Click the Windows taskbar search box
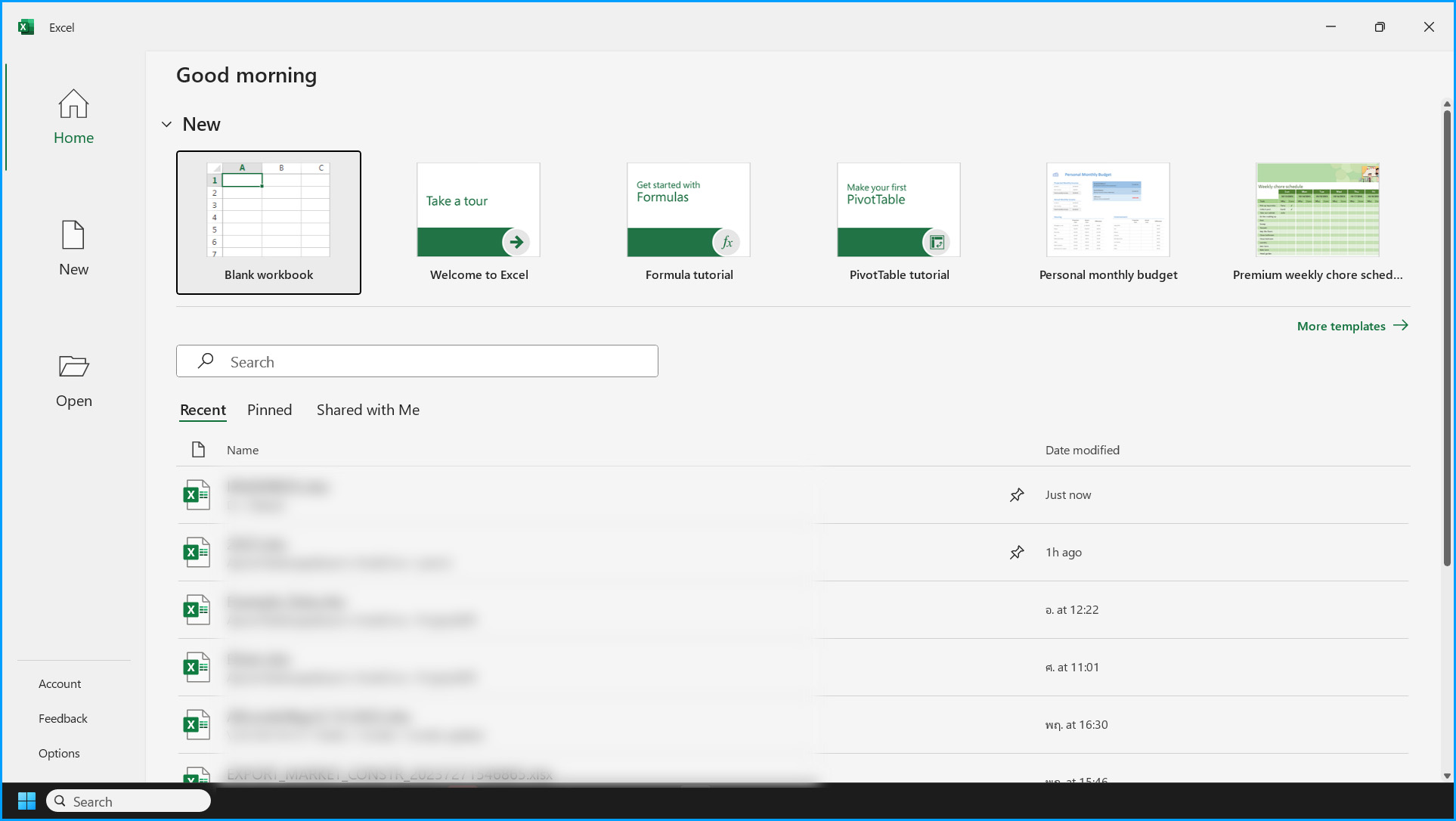Screen dimensions: 1456x821 pyautogui.click(x=129, y=800)
